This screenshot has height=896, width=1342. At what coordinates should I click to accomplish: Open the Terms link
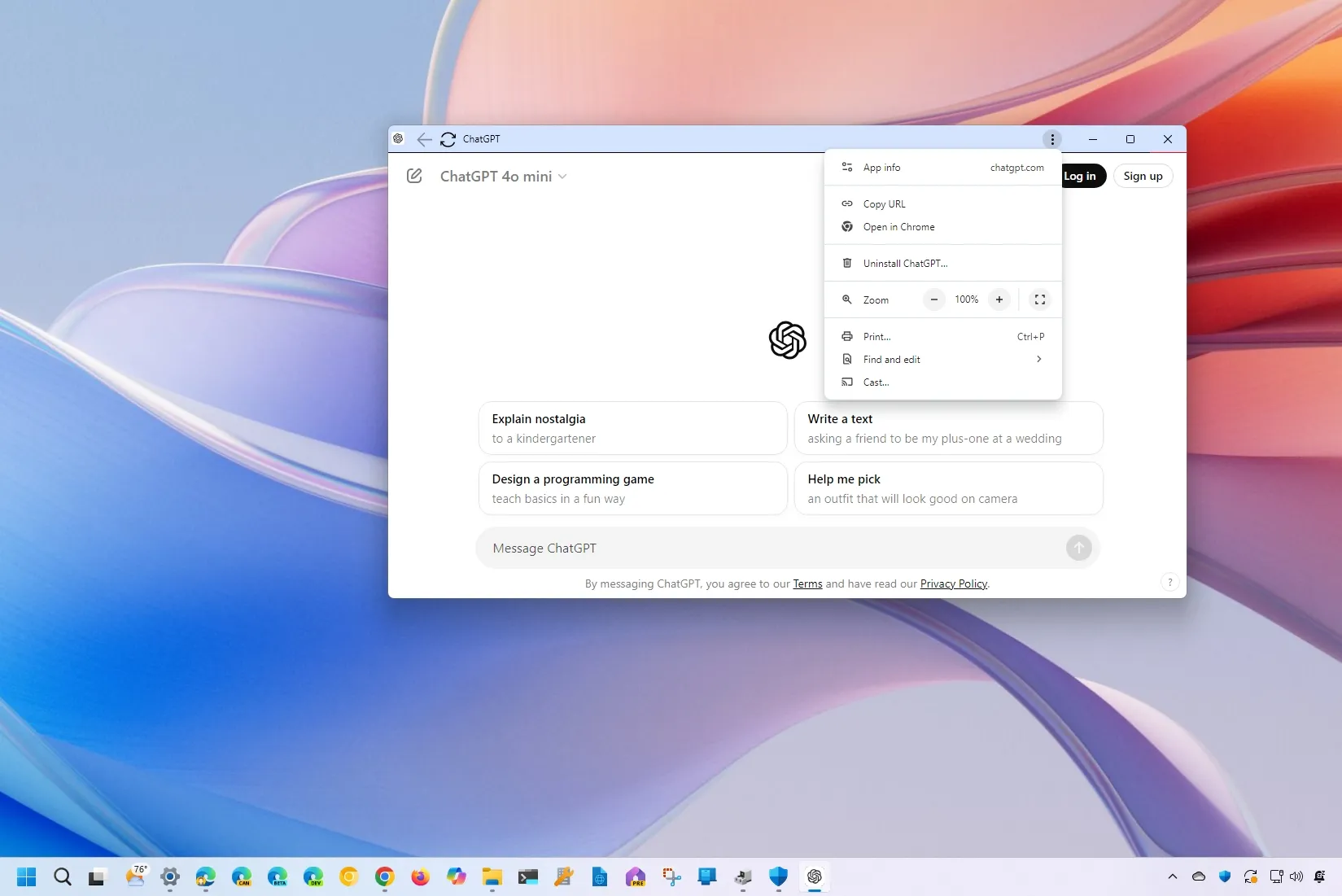pyautogui.click(x=807, y=583)
